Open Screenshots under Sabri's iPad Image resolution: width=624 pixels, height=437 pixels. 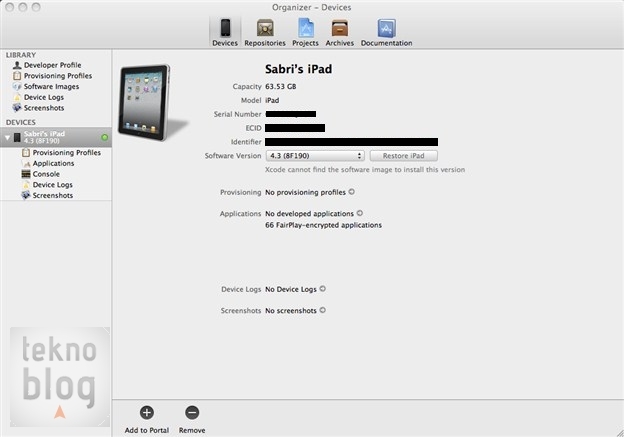(x=47, y=195)
